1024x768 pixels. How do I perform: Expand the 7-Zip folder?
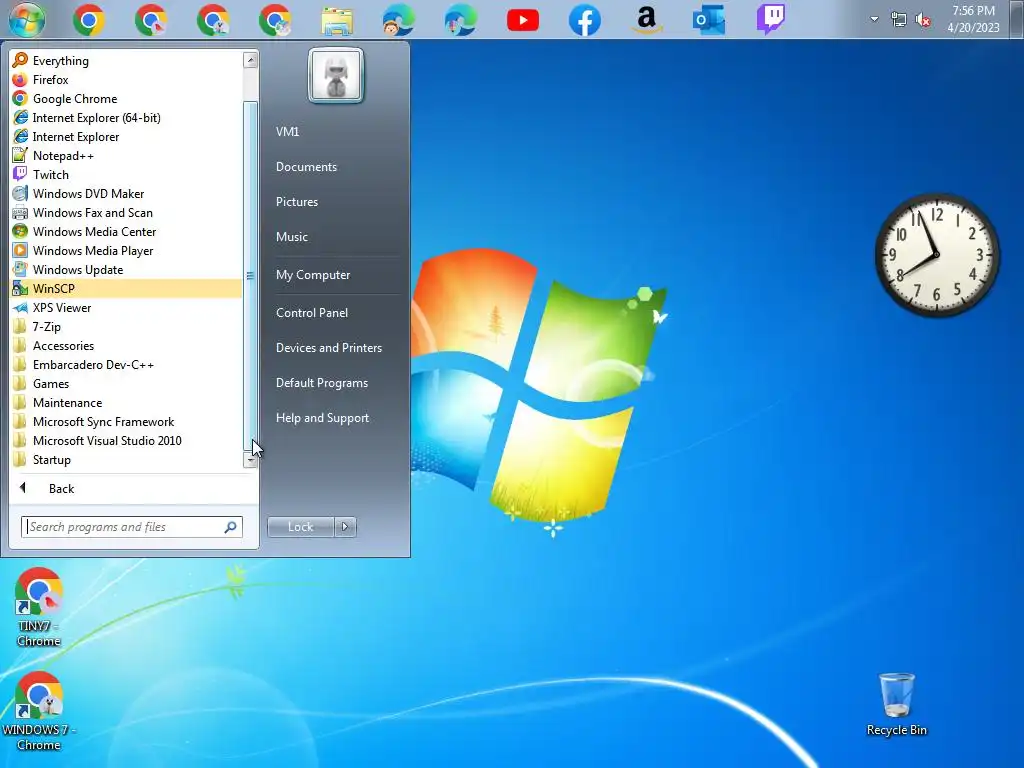tap(127, 327)
